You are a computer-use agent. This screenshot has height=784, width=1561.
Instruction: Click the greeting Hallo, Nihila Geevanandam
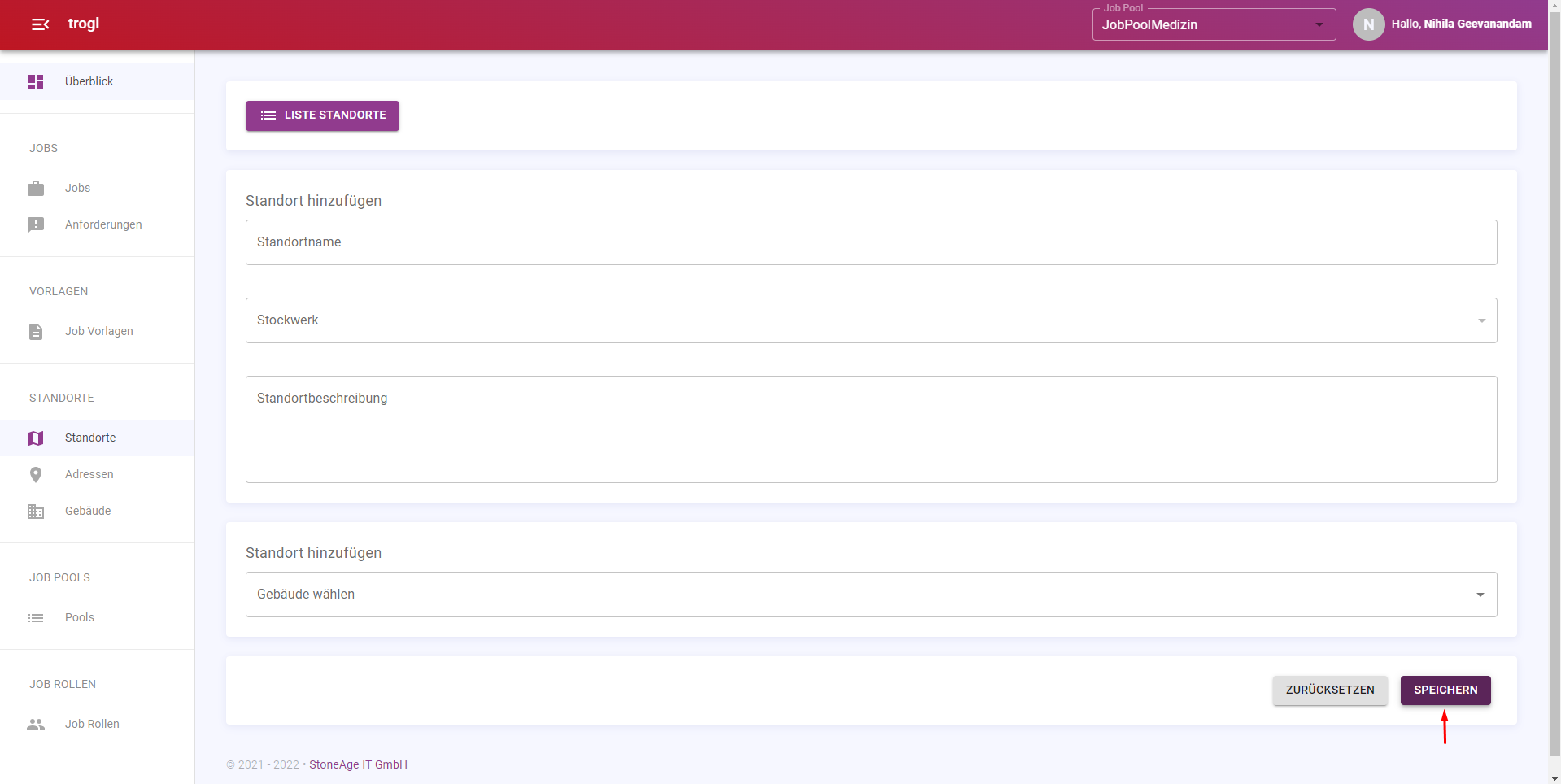(1461, 24)
